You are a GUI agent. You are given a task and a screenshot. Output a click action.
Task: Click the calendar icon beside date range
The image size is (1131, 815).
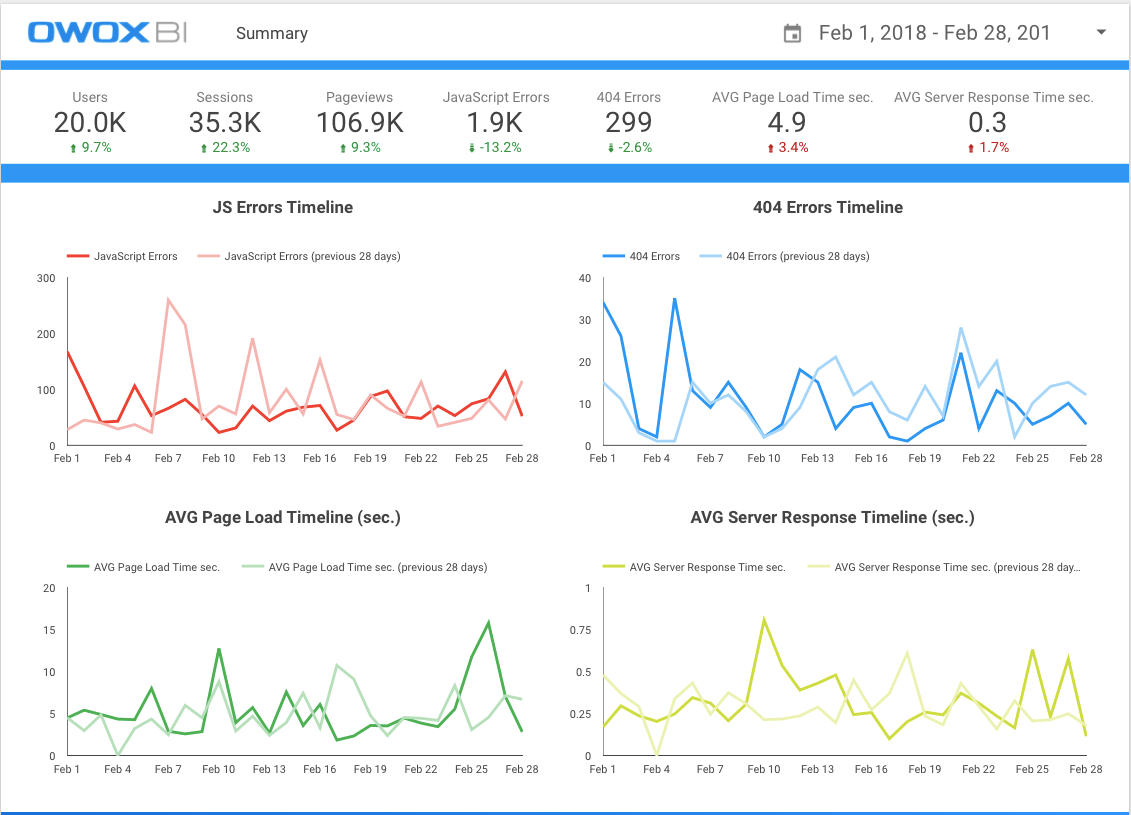tap(792, 34)
